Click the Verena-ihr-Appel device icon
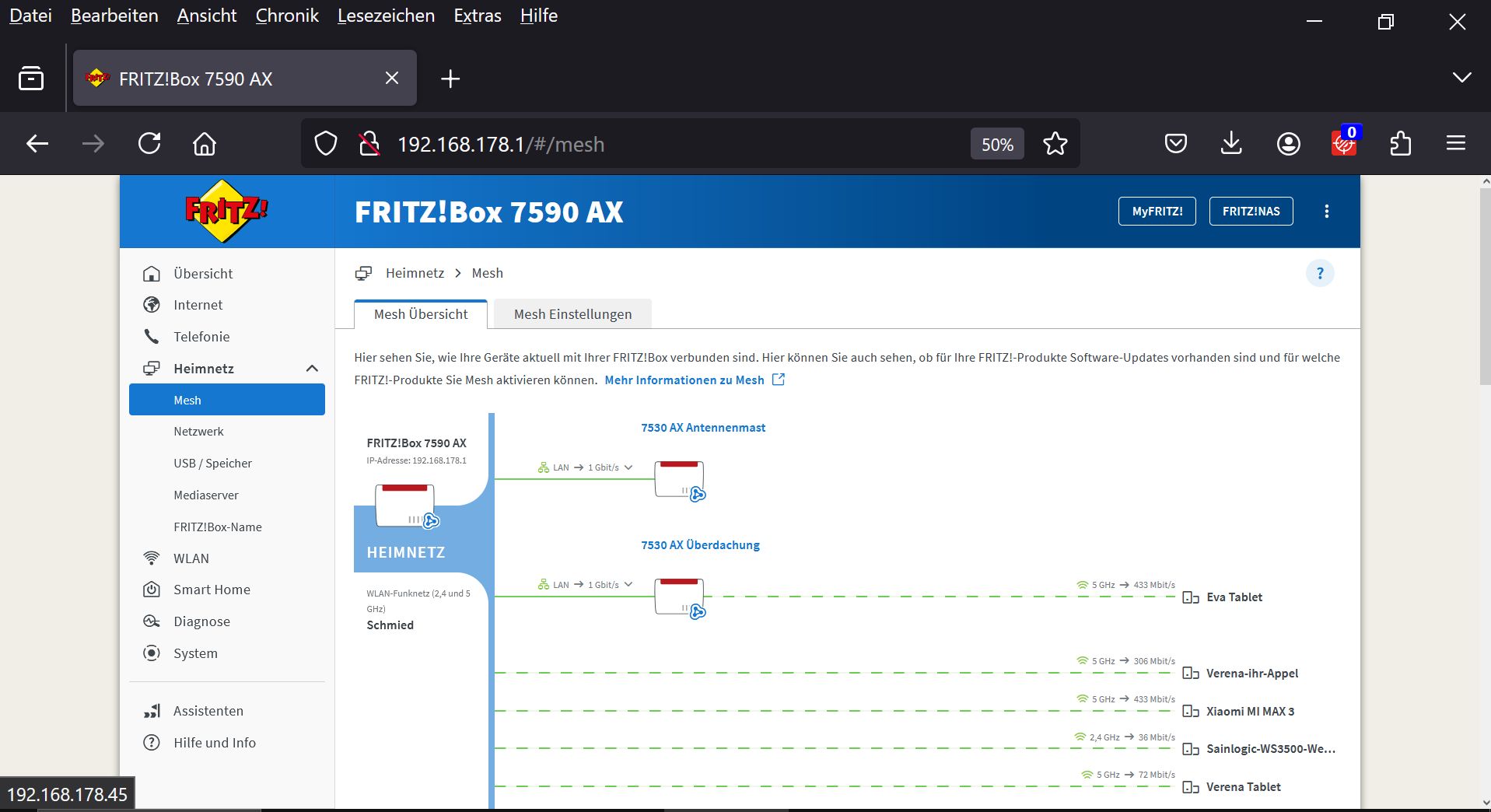1491x812 pixels. (x=1191, y=674)
